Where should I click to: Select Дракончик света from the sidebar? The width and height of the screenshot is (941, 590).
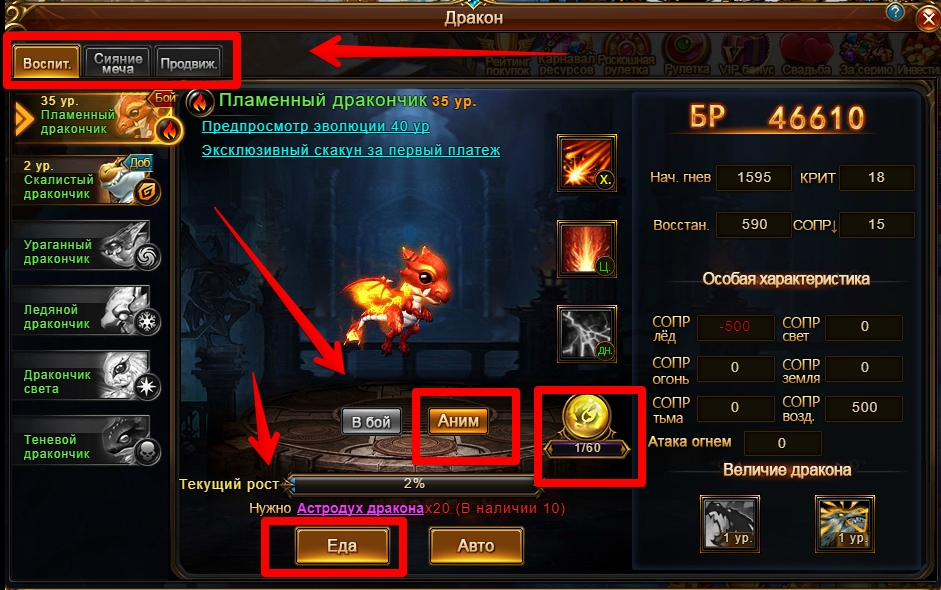[x=86, y=381]
